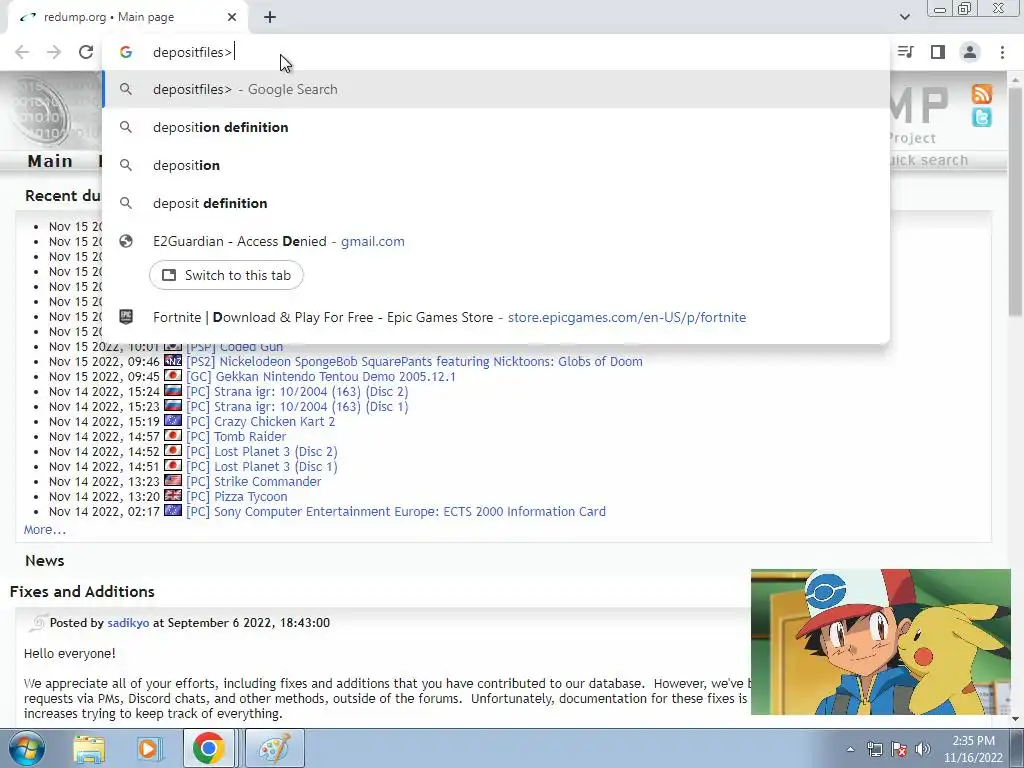The width and height of the screenshot is (1024, 768).
Task: Choose 'deposit definition' suggestion
Action: pyautogui.click(x=496, y=203)
